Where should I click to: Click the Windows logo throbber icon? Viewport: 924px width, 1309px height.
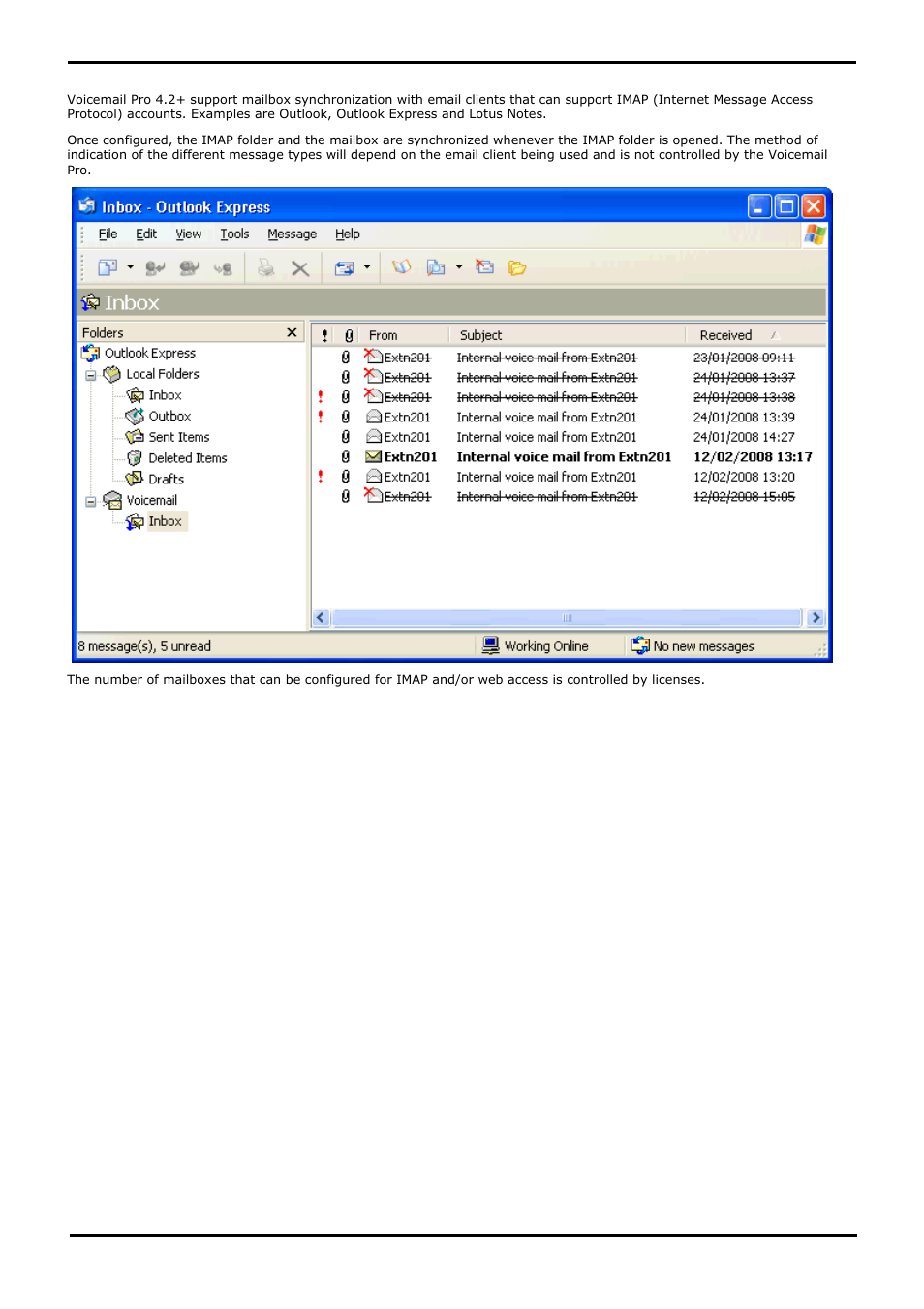(x=815, y=234)
